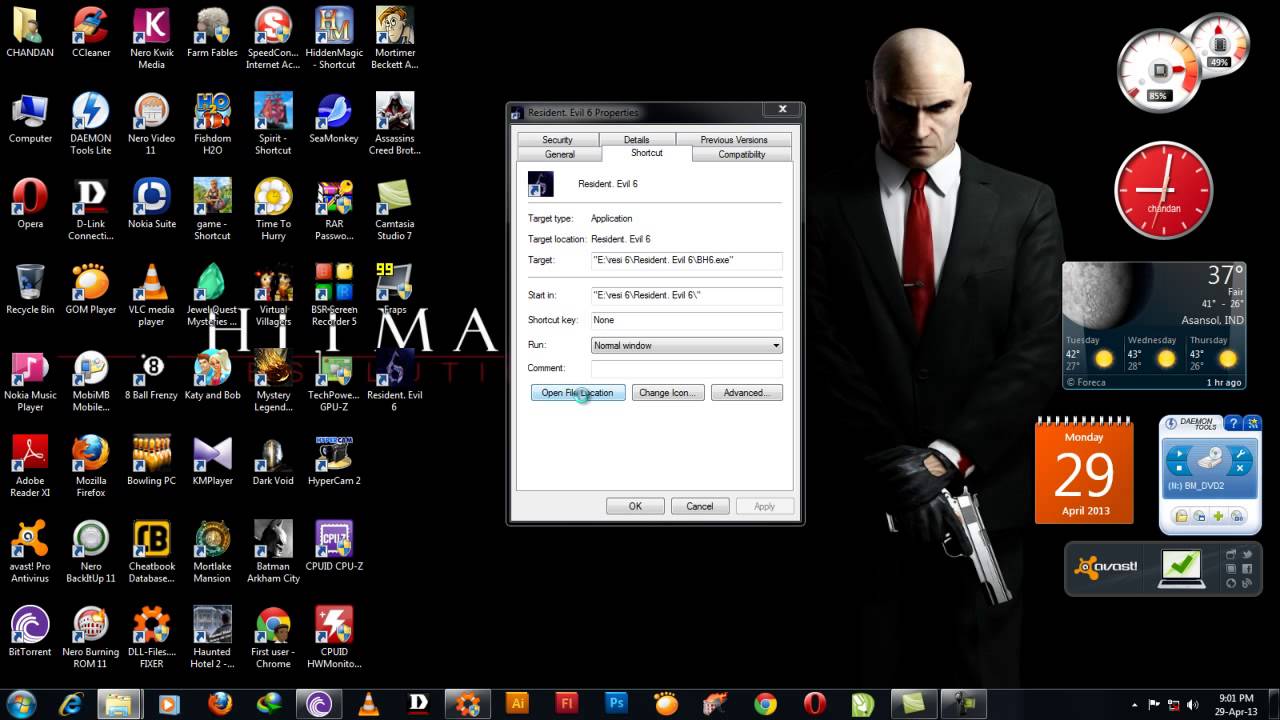The width and height of the screenshot is (1280, 720).
Task: Click the Twitter icon in avast! gadget
Action: 1247,554
